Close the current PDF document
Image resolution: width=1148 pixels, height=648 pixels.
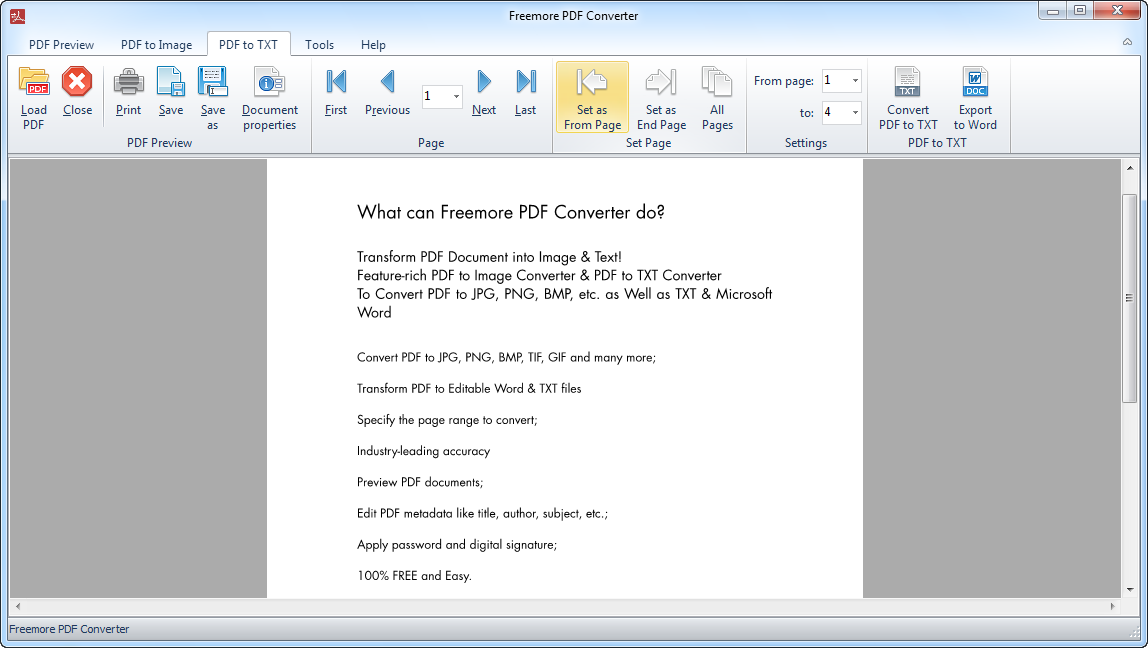tap(77, 83)
